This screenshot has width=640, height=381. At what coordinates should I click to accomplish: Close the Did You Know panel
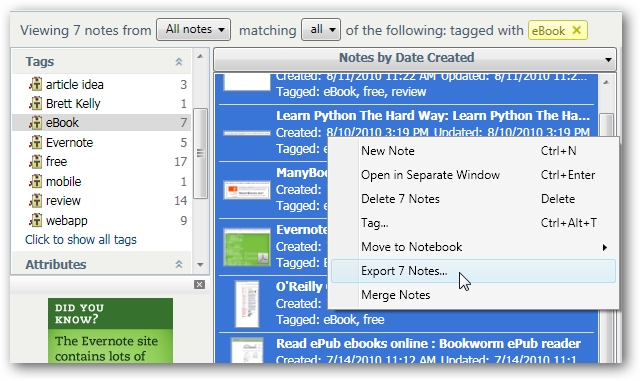click(199, 285)
